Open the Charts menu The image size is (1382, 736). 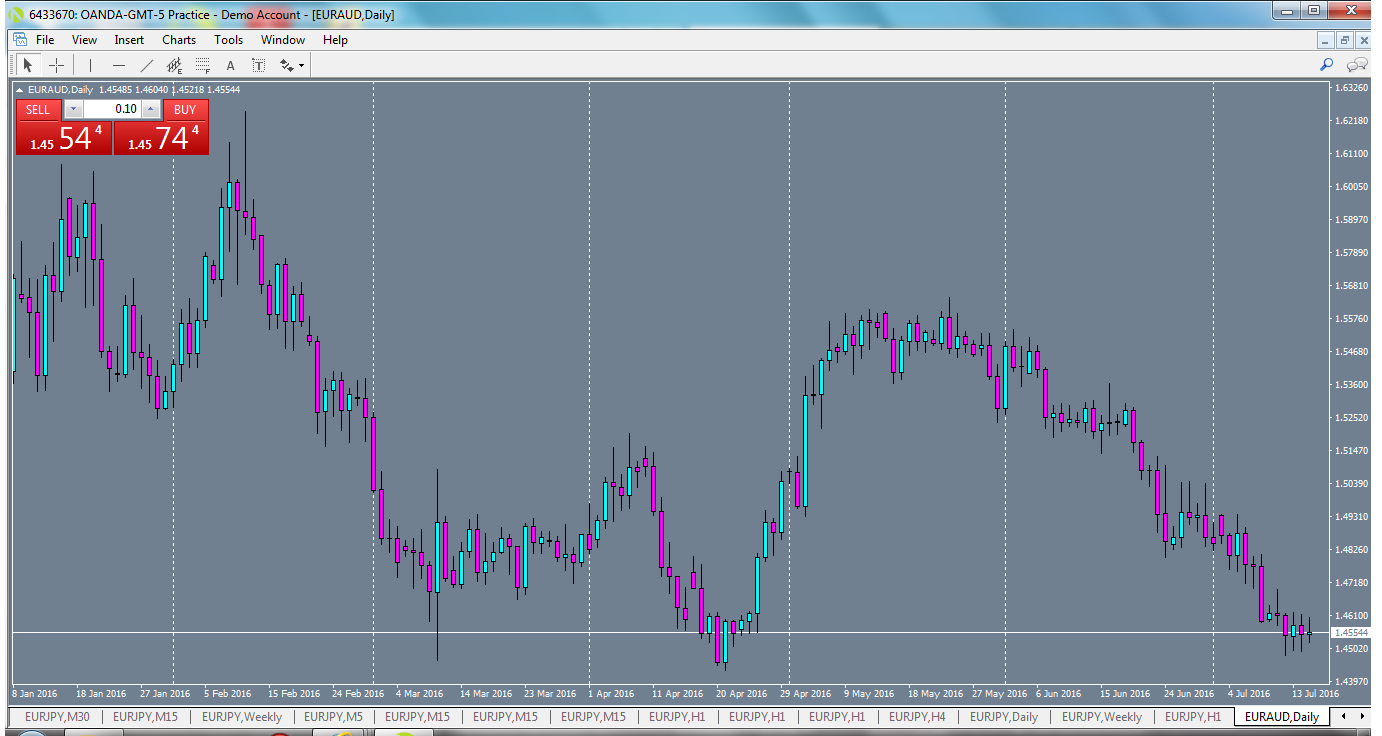click(x=178, y=40)
